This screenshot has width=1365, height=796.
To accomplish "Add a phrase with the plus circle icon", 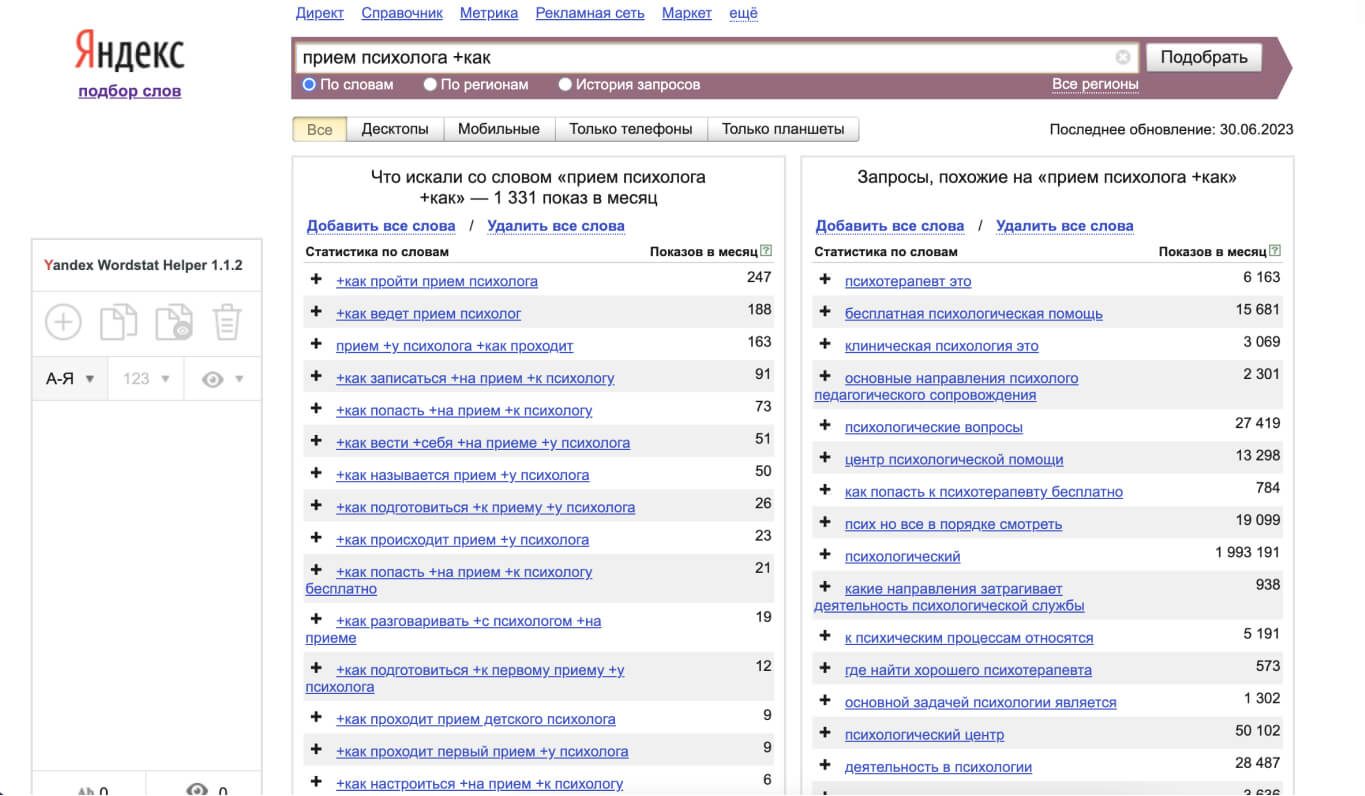I will pos(62,321).
